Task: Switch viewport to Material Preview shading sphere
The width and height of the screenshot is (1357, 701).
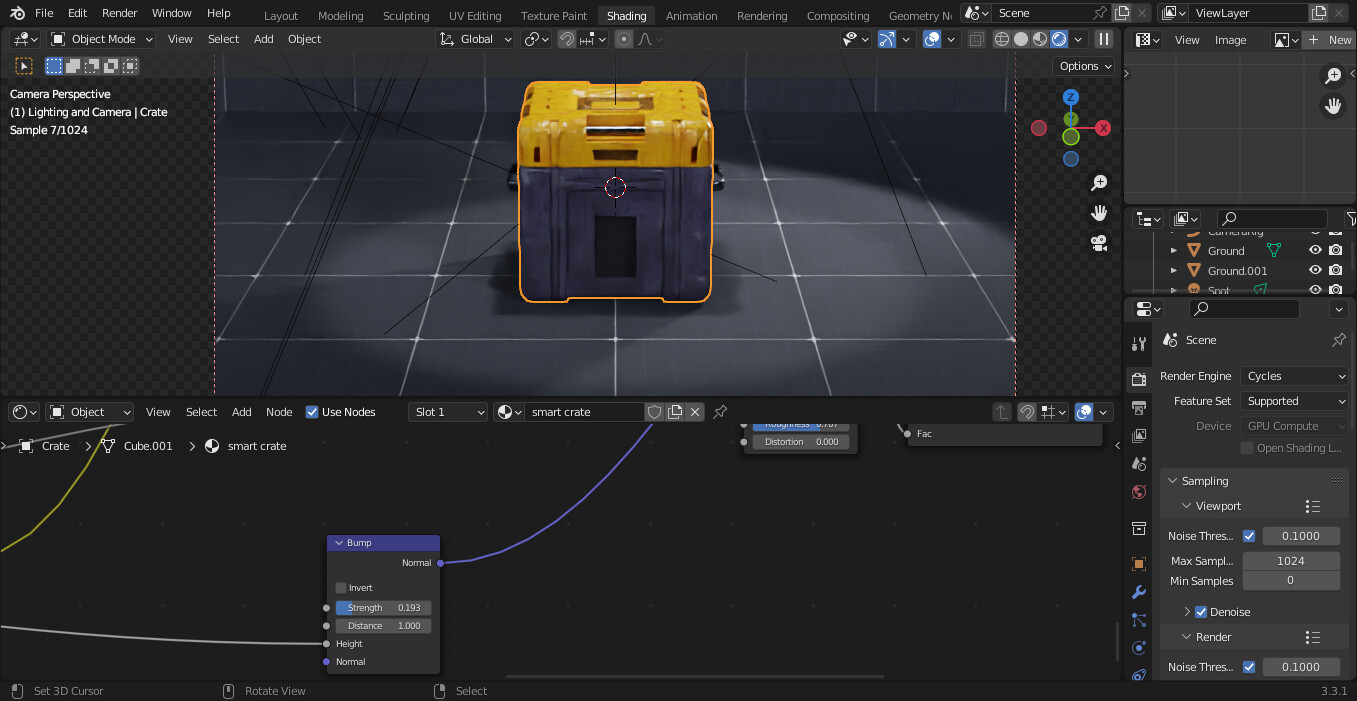Action: coord(1039,38)
